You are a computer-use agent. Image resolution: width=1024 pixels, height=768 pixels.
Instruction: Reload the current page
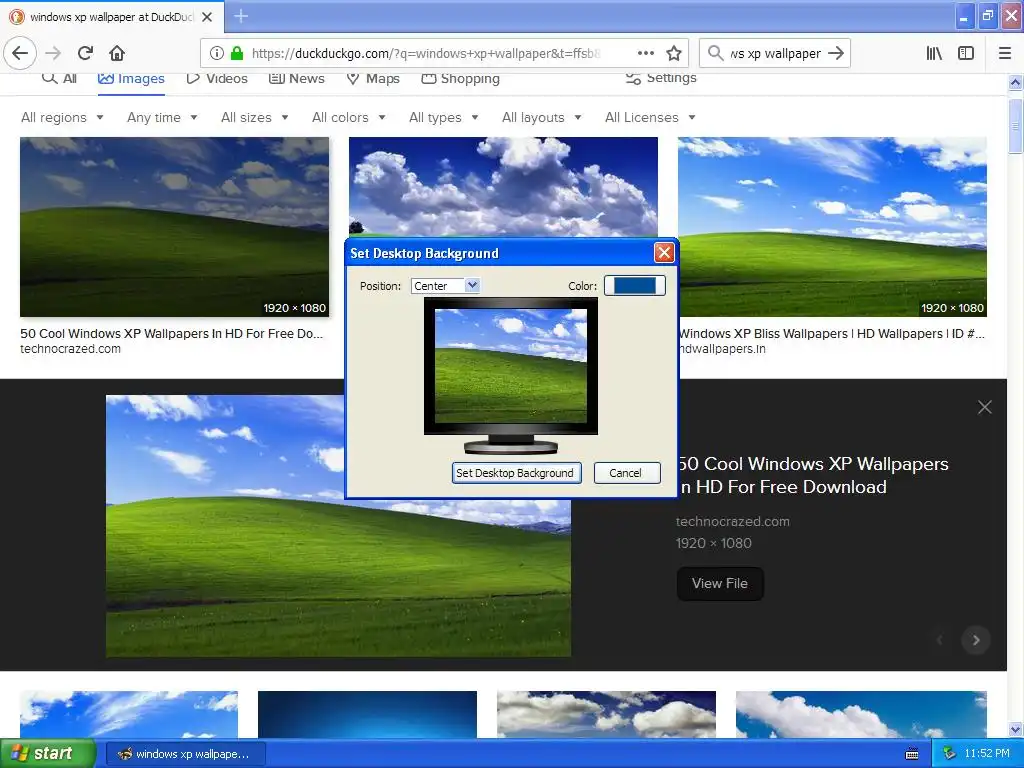(x=86, y=53)
